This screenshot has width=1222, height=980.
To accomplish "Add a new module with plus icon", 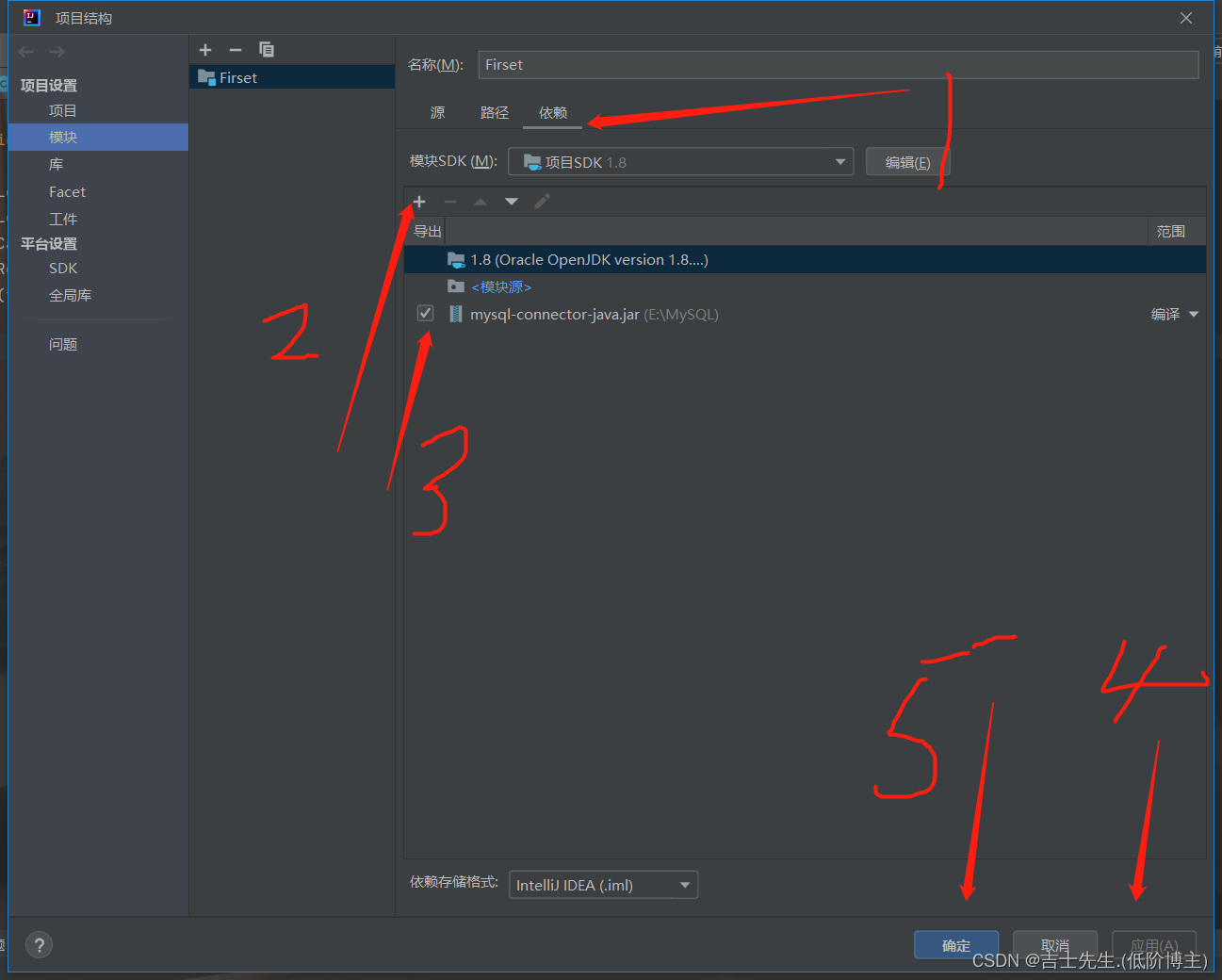I will pos(205,50).
